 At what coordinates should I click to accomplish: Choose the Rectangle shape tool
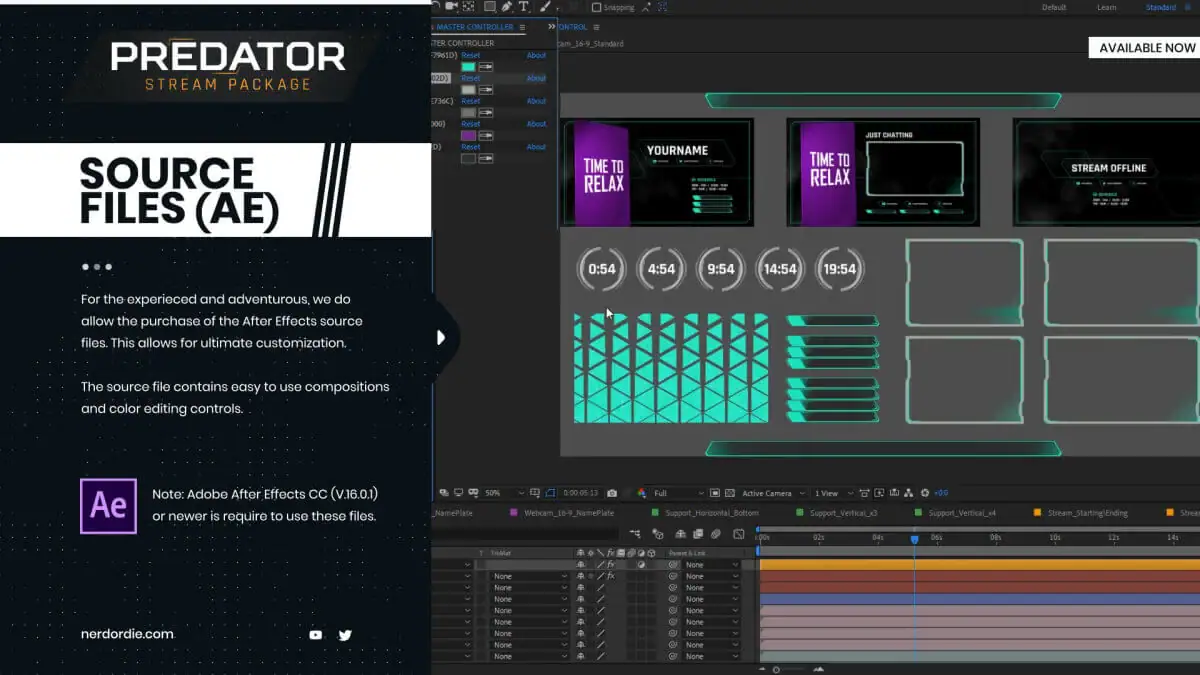(x=490, y=7)
